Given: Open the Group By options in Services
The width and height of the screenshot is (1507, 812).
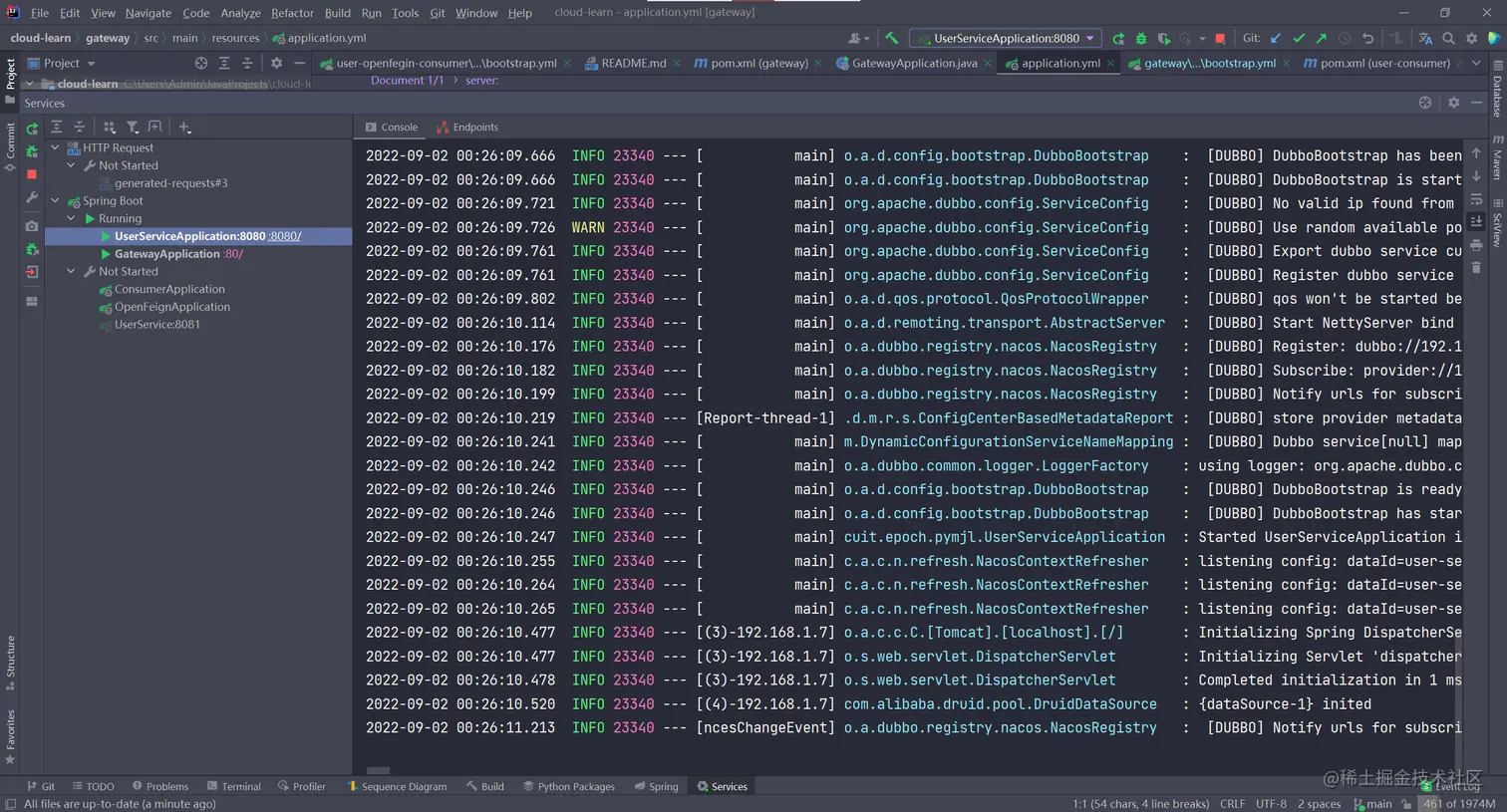Looking at the screenshot, I should coord(110,128).
